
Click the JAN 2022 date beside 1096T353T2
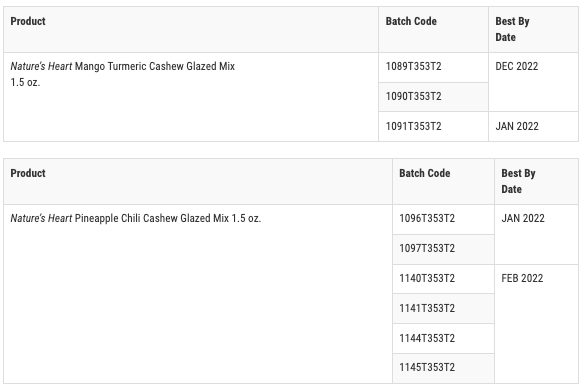click(523, 218)
